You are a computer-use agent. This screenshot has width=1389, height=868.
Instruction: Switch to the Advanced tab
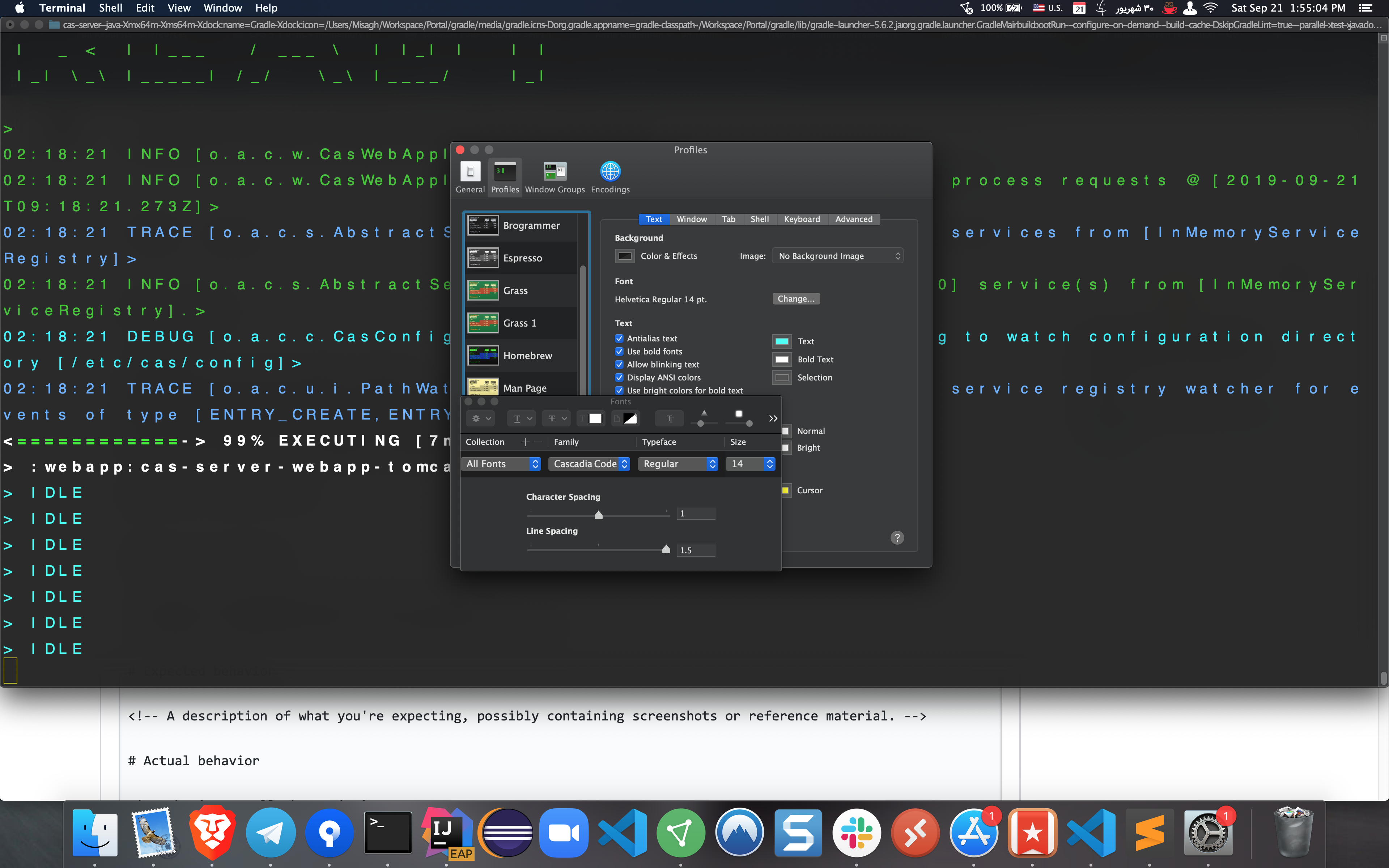click(x=854, y=219)
